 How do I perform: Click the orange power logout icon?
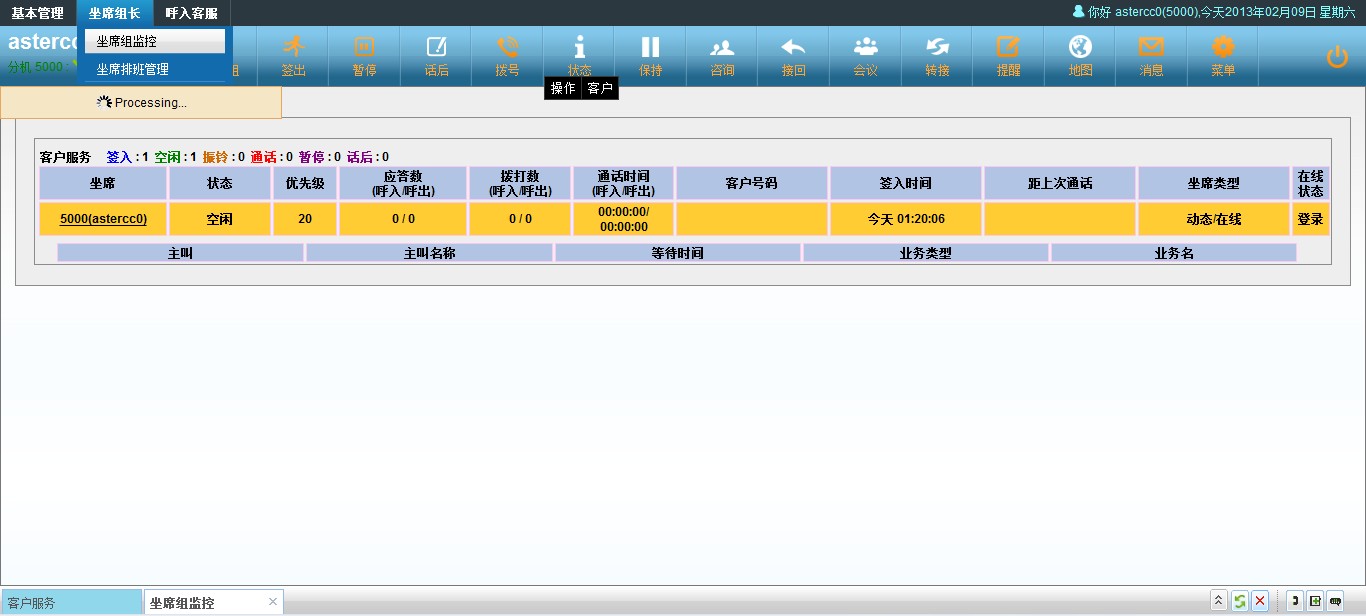[1337, 57]
